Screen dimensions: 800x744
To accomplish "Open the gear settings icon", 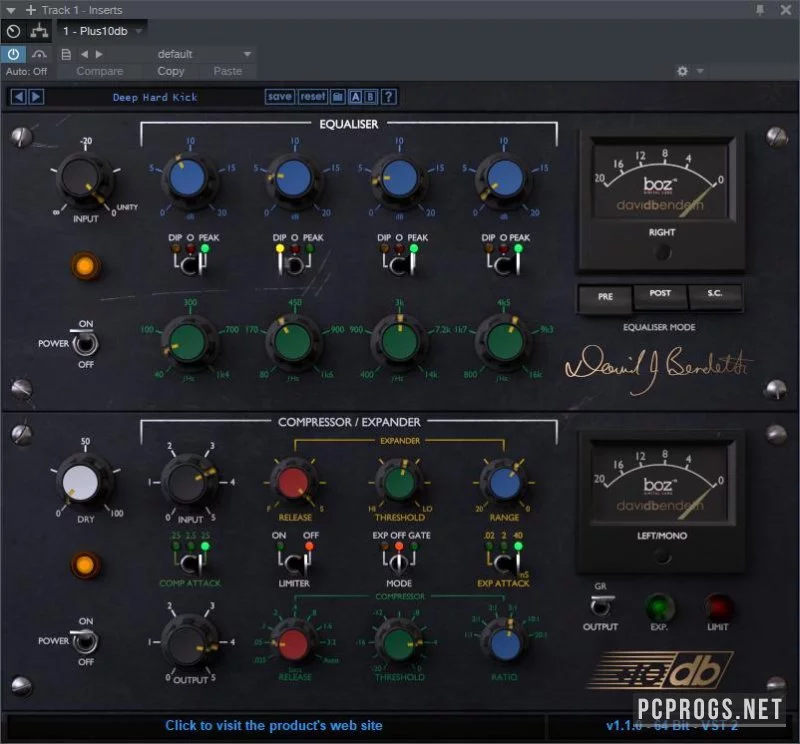I will point(682,71).
